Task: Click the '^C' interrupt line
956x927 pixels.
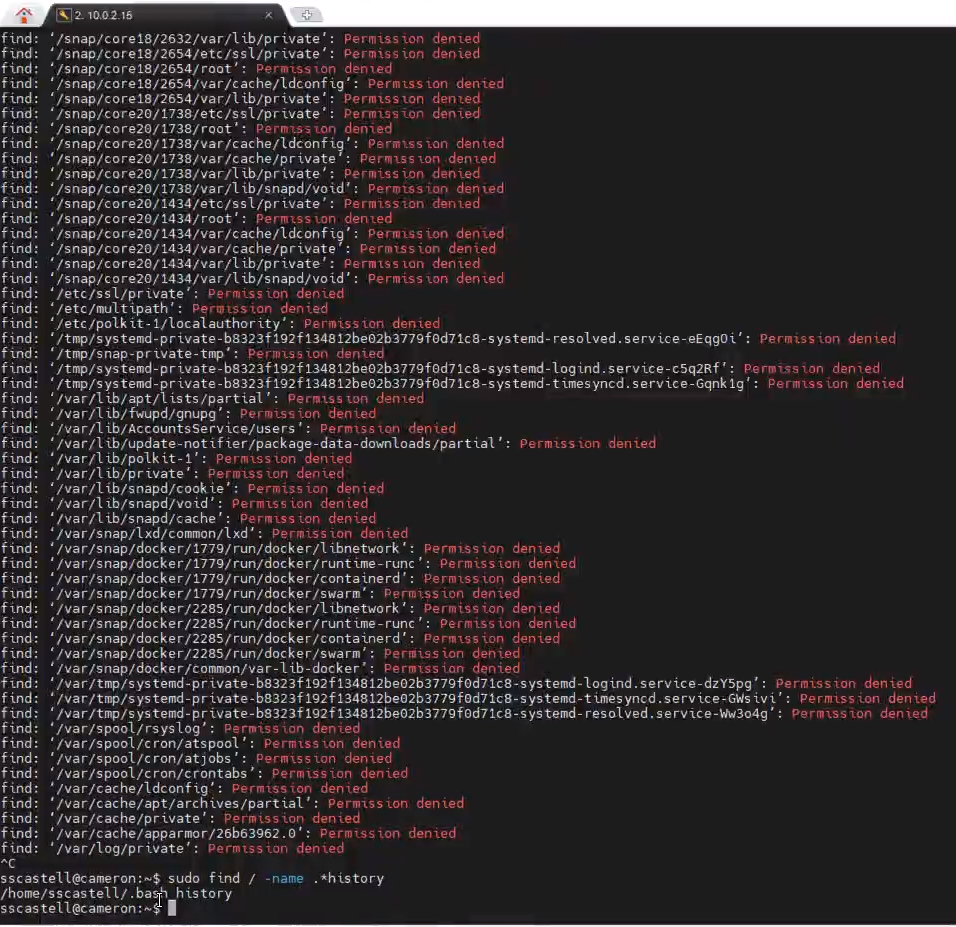Action: pyautogui.click(x=8, y=864)
